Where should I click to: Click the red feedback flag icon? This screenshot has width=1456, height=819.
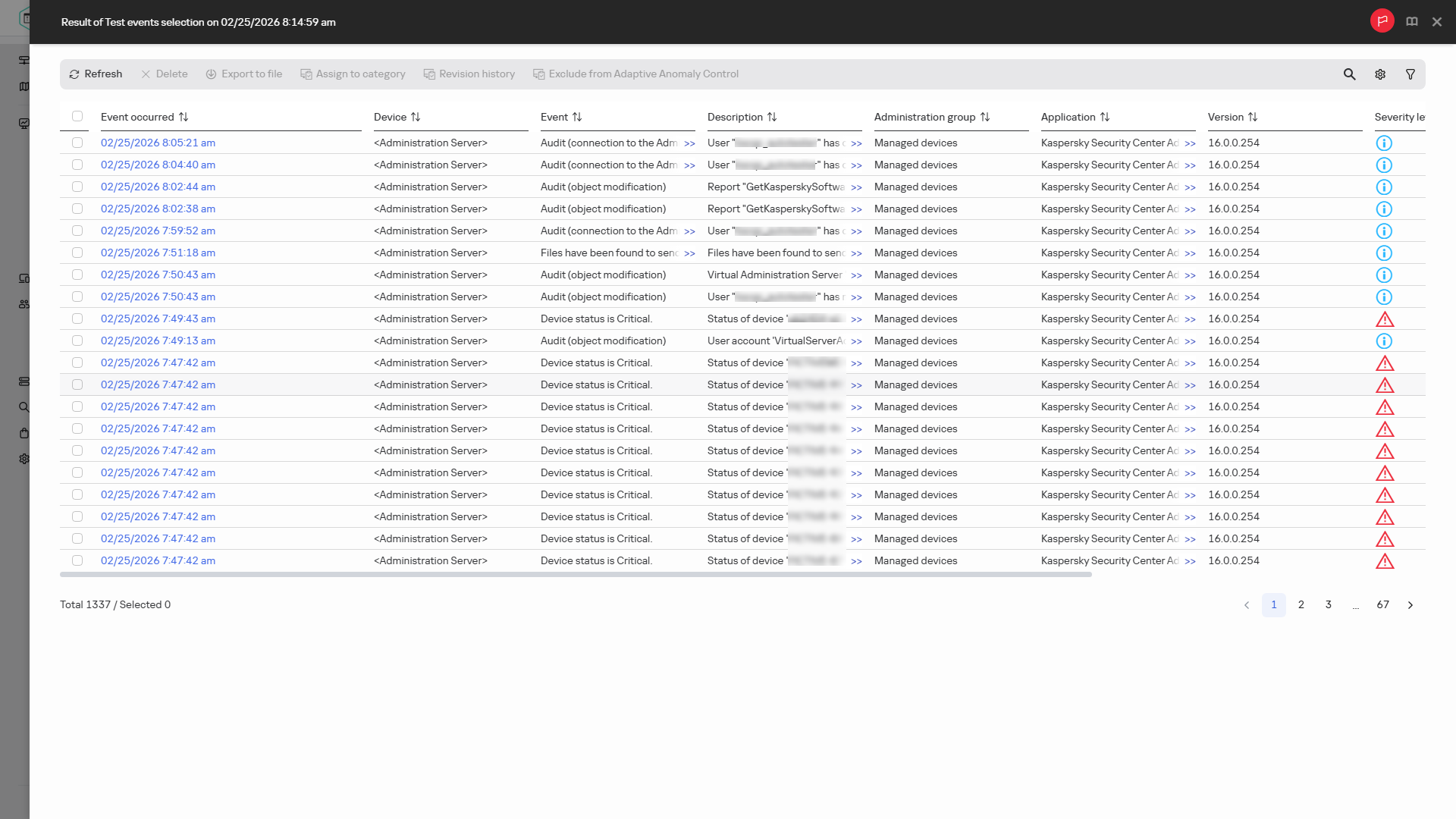pos(1382,21)
